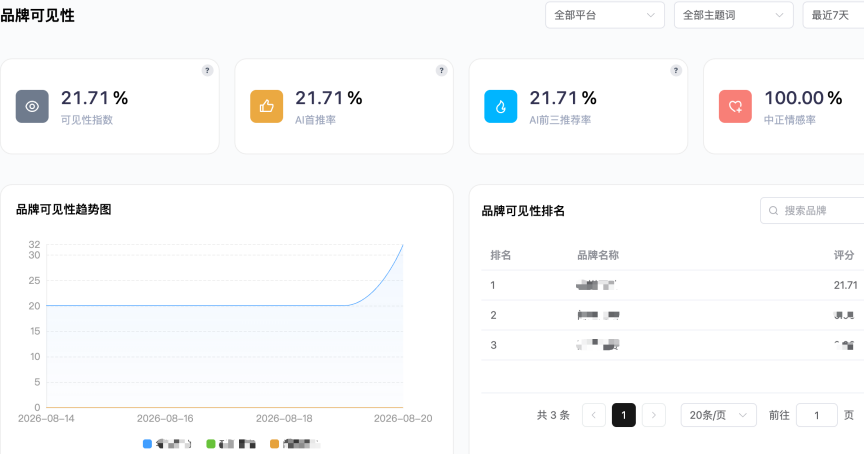The image size is (864, 454).
Task: Select page 1 in the pagination
Action: point(624,415)
